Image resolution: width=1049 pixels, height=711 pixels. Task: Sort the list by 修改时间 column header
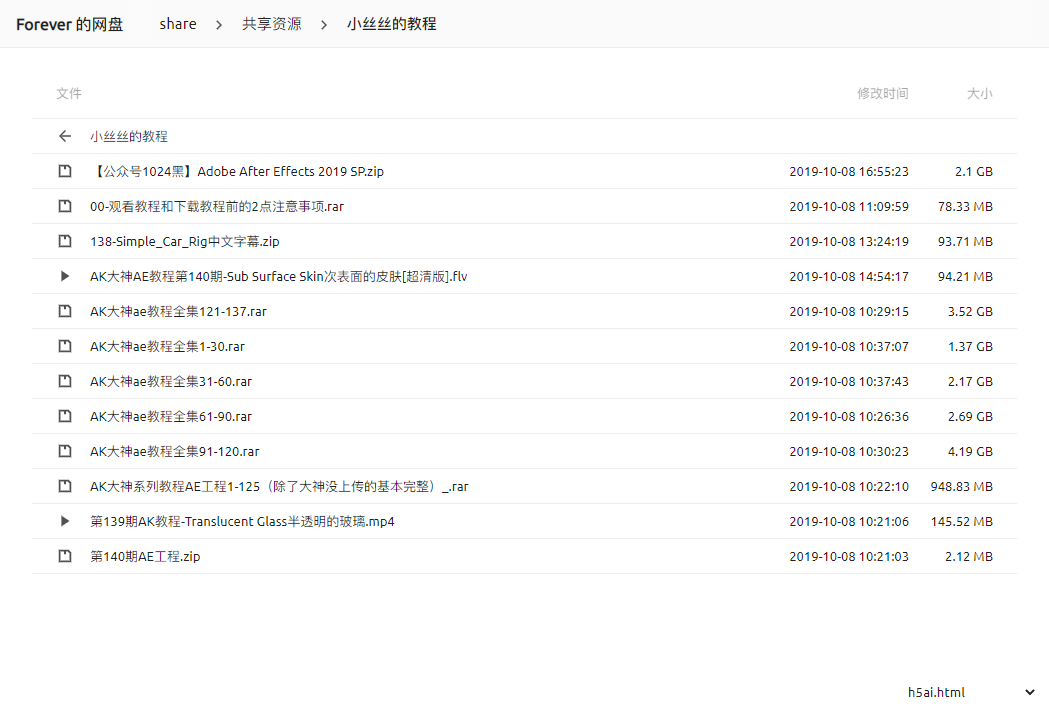(x=882, y=93)
